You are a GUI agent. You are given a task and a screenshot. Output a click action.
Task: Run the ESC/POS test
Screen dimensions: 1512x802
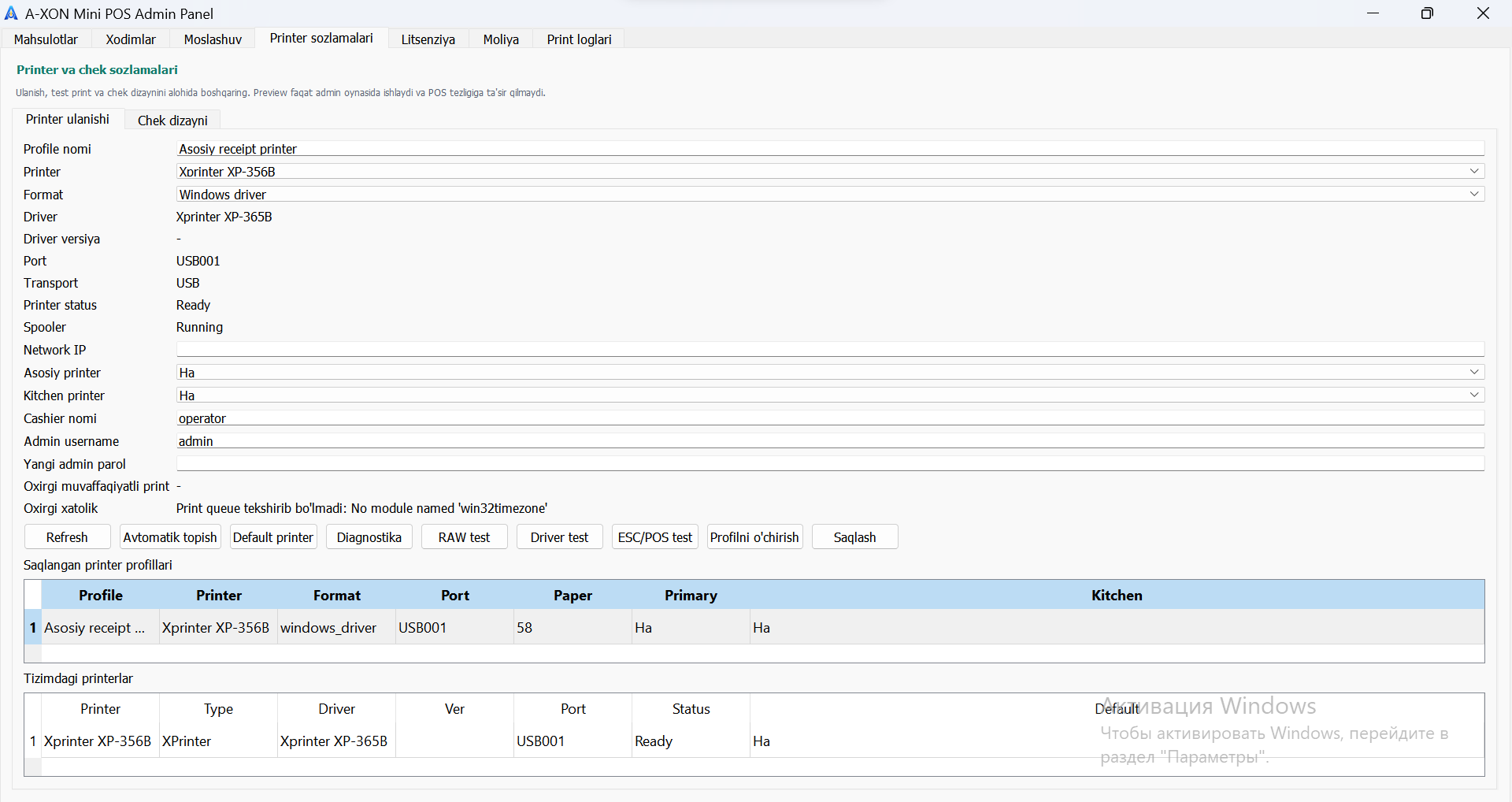(654, 537)
